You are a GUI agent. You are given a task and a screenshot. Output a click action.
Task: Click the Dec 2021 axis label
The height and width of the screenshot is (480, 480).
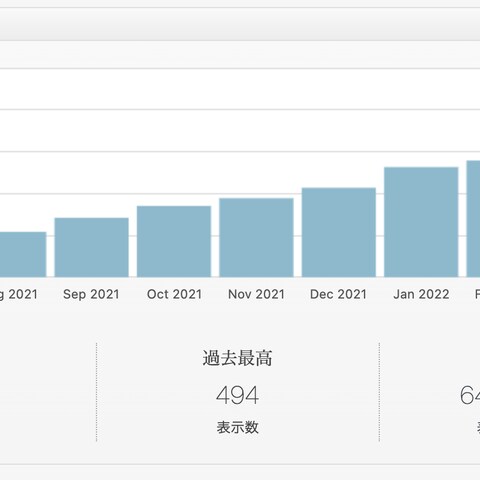(x=338, y=294)
